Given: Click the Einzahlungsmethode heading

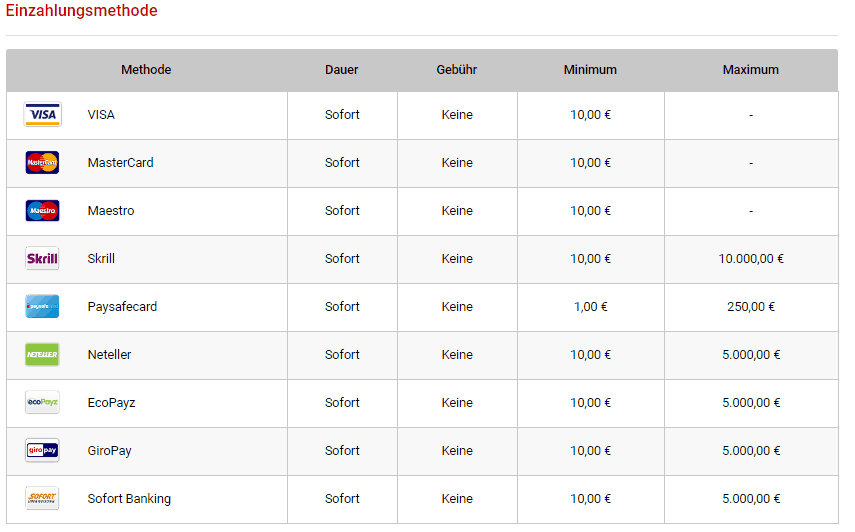Looking at the screenshot, I should click(82, 11).
